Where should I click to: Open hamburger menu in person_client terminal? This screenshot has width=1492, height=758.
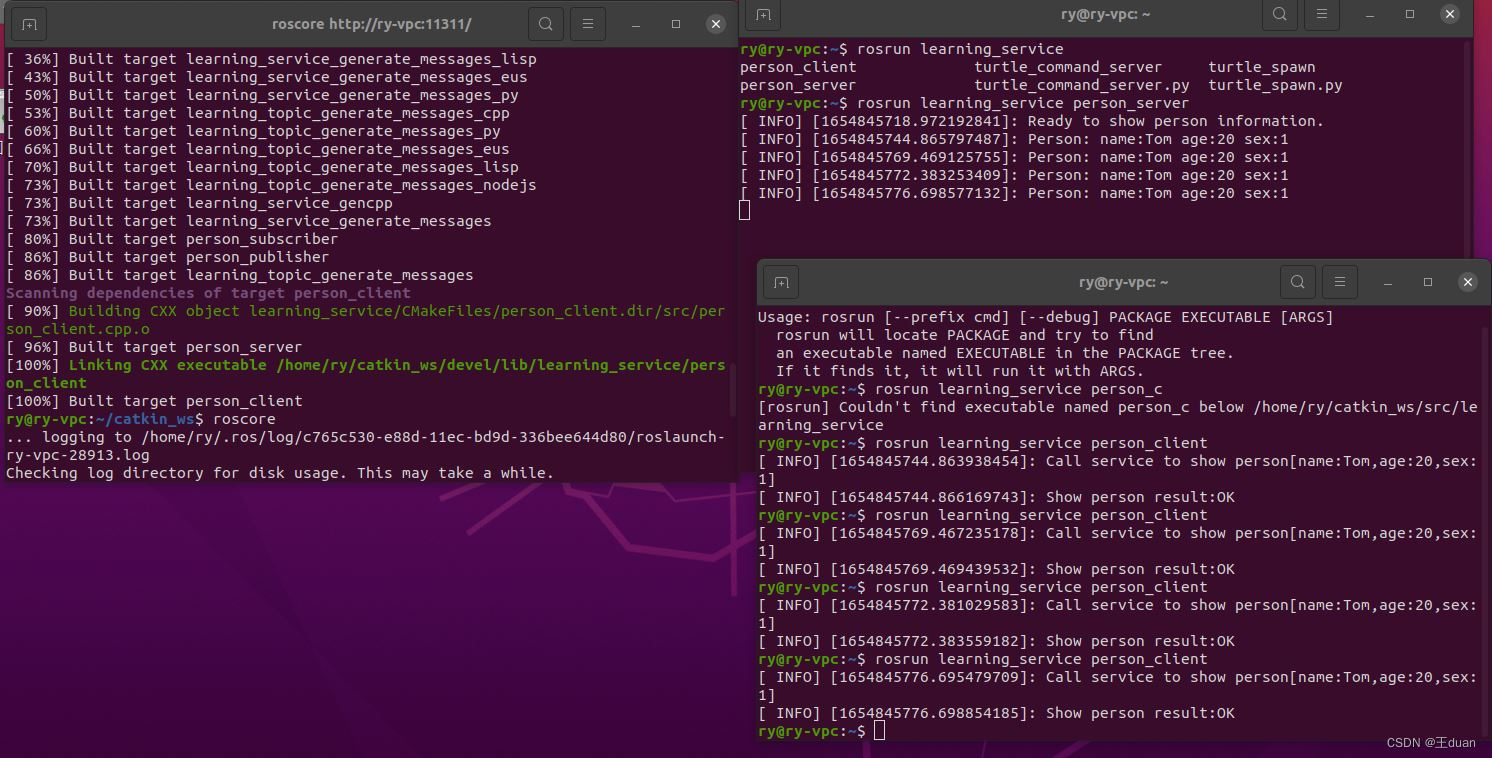pos(1340,282)
